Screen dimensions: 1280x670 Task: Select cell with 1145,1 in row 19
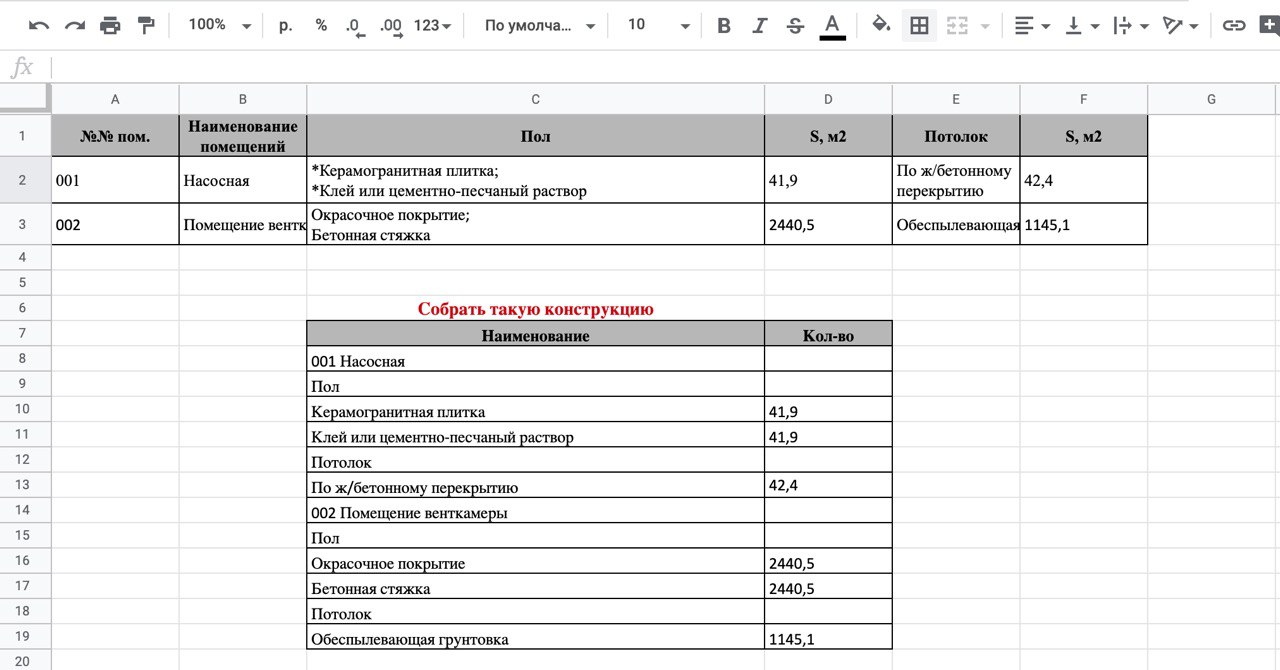(x=828, y=637)
